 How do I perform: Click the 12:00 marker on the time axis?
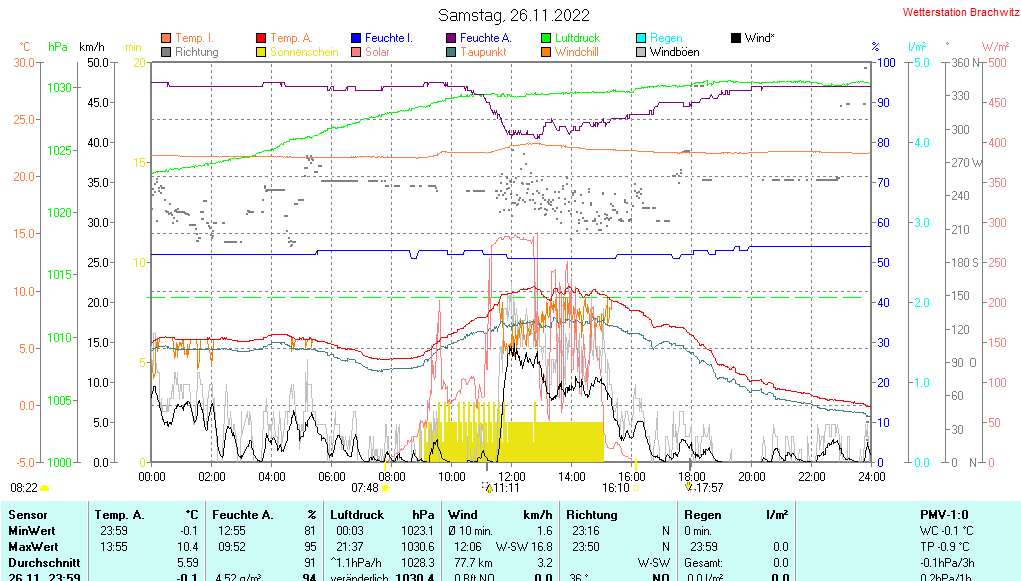point(511,476)
